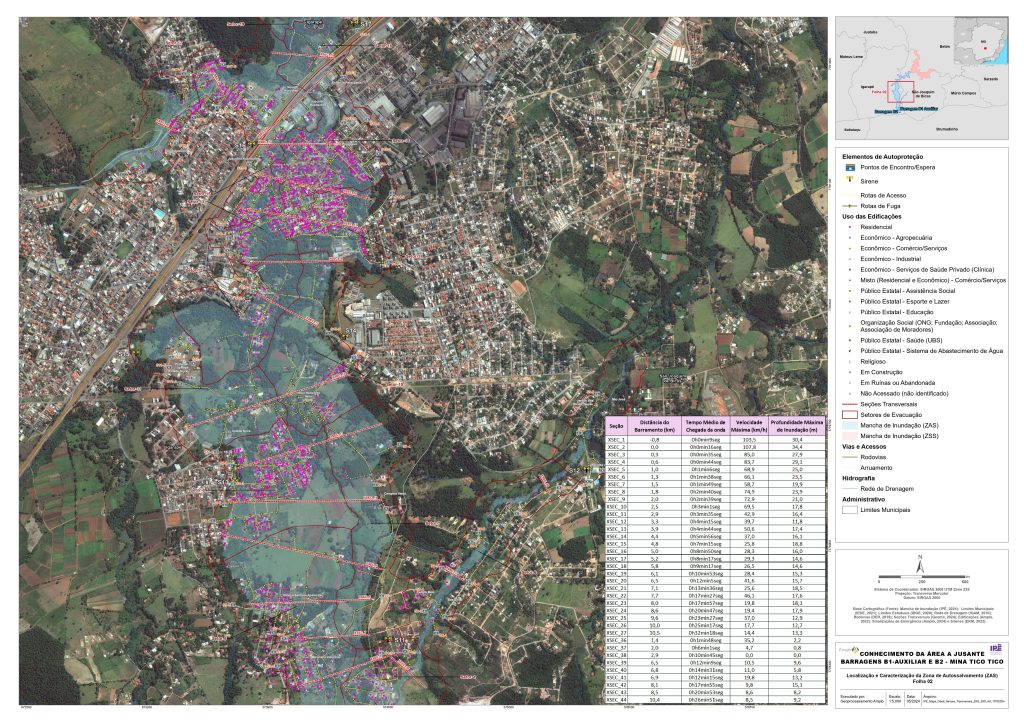Image resolution: width=1024 pixels, height=724 pixels.
Task: Click the Seções Transversais red line symbol
Action: [850, 405]
